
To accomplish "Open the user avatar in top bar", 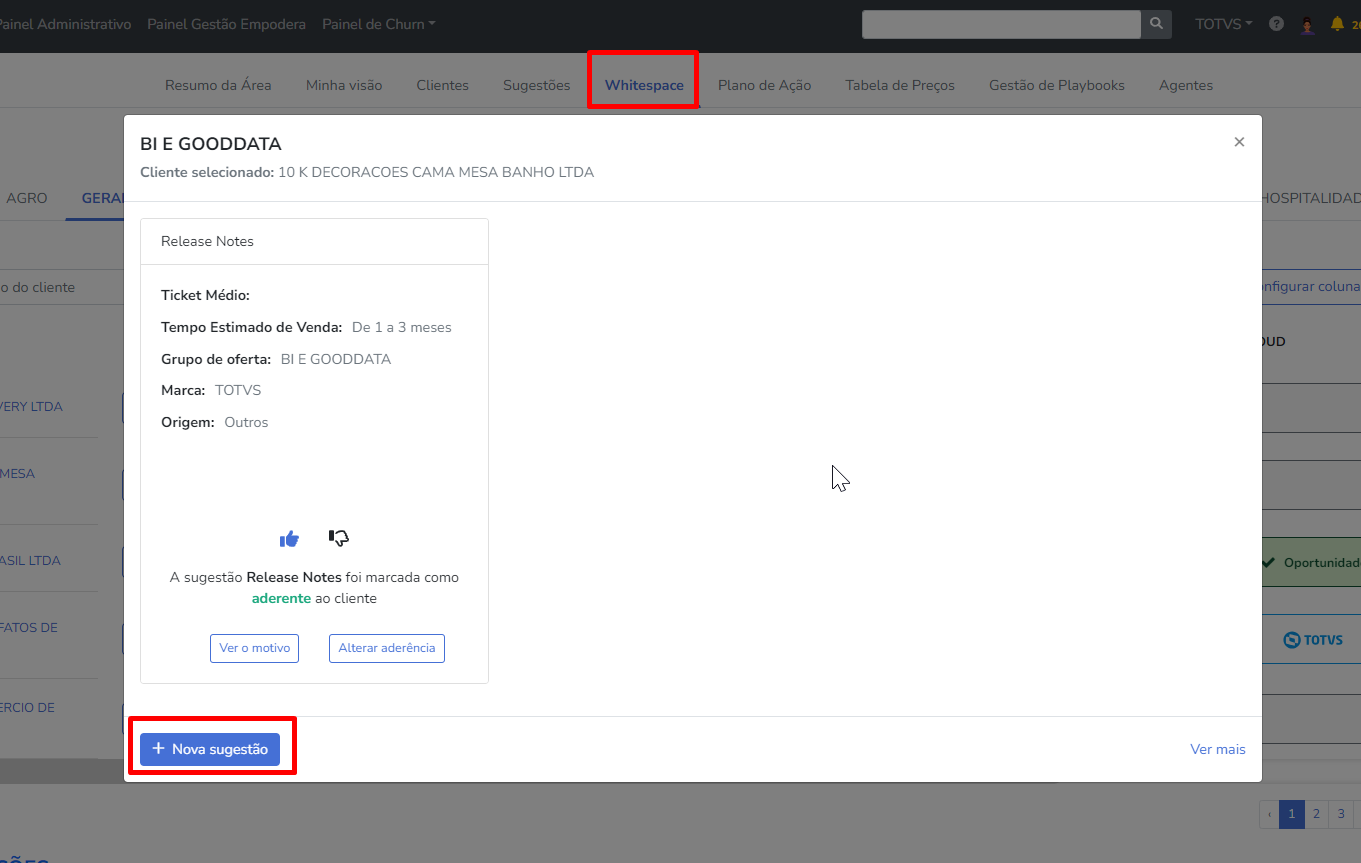I will tap(1307, 24).
